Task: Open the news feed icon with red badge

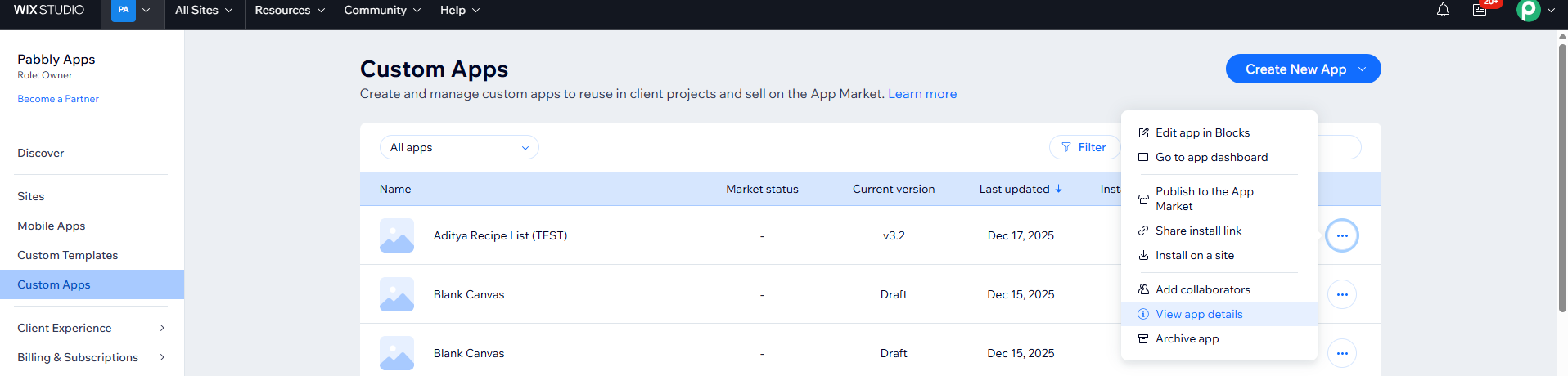Action: click(1480, 10)
